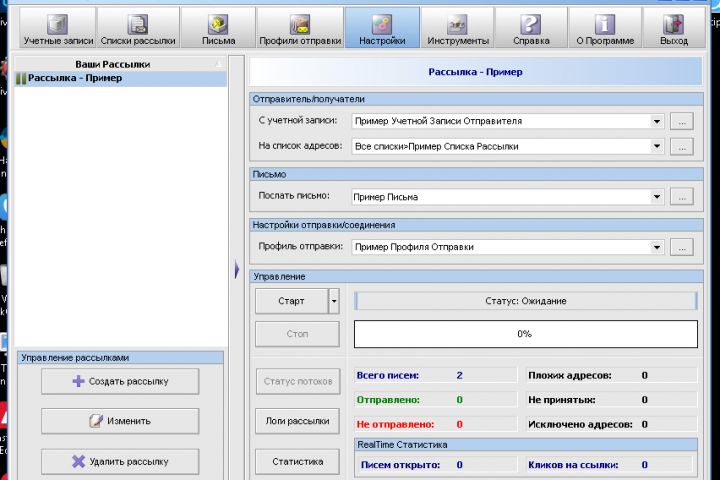Click ellipsis button next to С учетной записи
Screen dimensions: 720x480
[x=682, y=122]
